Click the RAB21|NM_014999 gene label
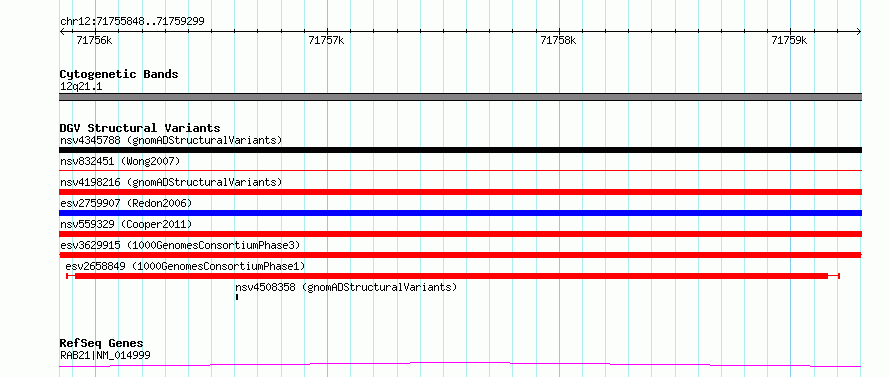The image size is (890, 377). [105, 355]
